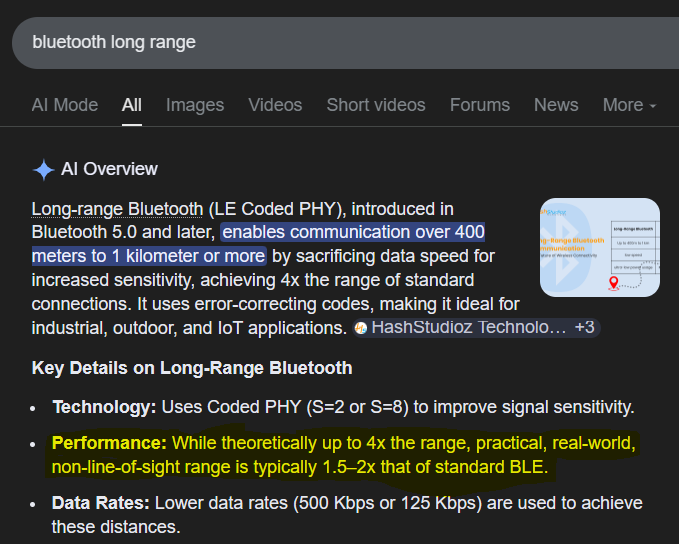
Task: Open the Videos tab
Action: click(x=275, y=105)
